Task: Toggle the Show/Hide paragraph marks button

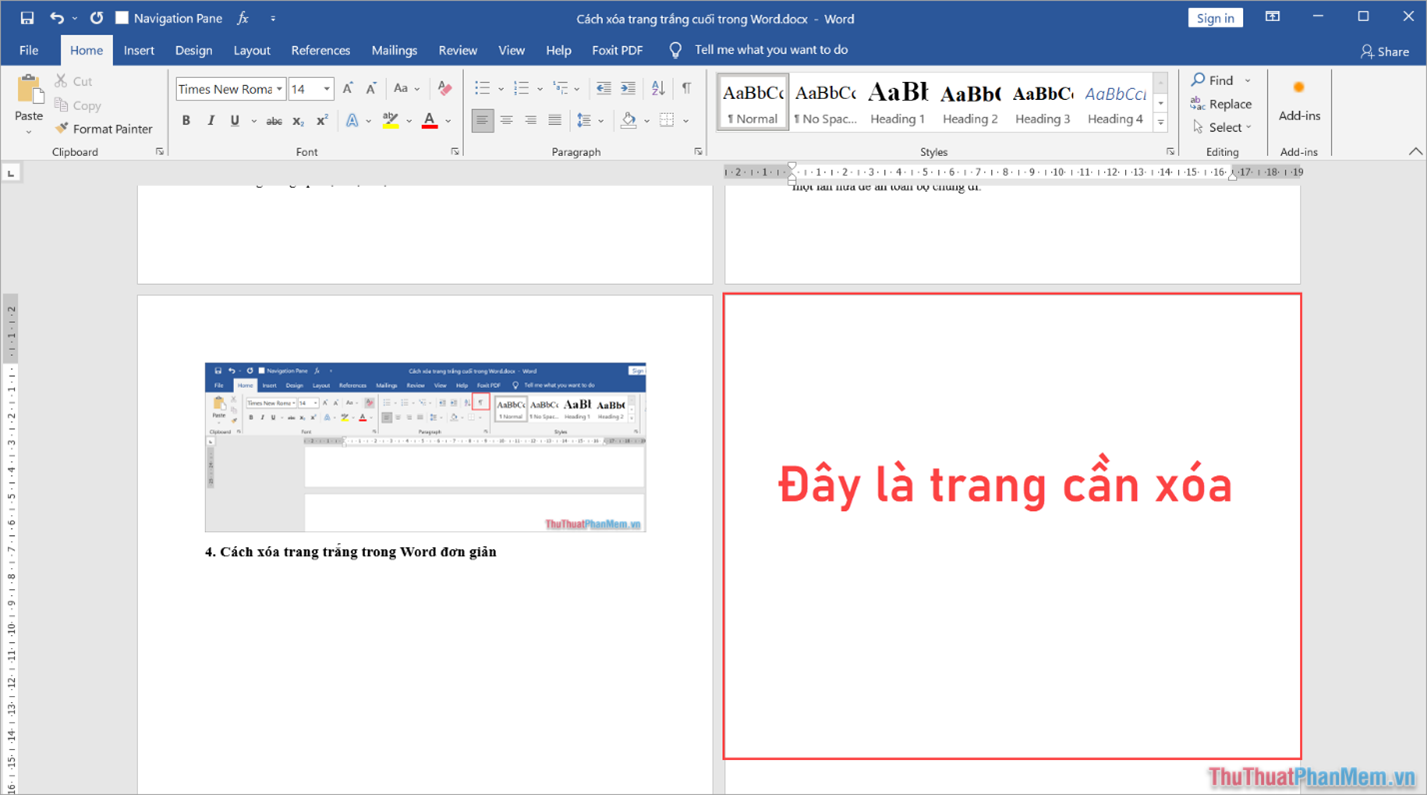Action: point(686,88)
